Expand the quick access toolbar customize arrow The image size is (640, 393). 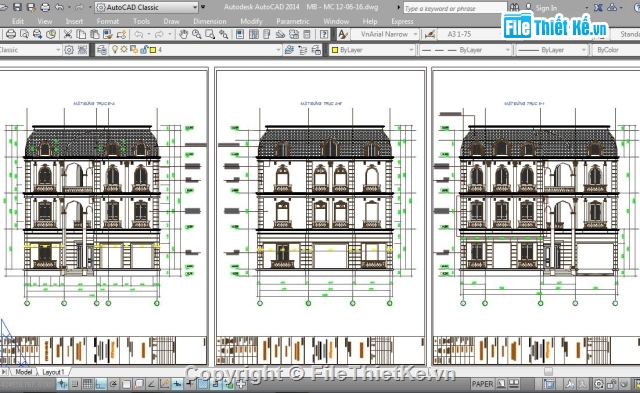203,7
